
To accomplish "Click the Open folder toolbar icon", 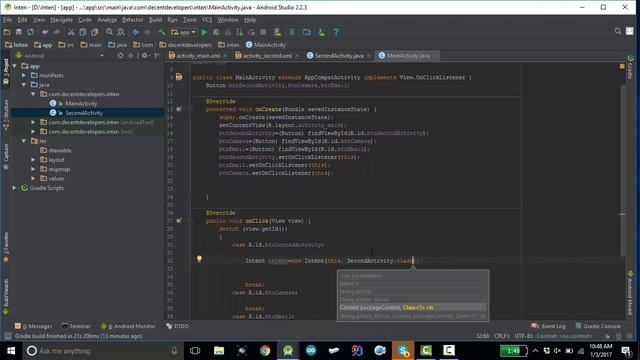I will click(7, 32).
